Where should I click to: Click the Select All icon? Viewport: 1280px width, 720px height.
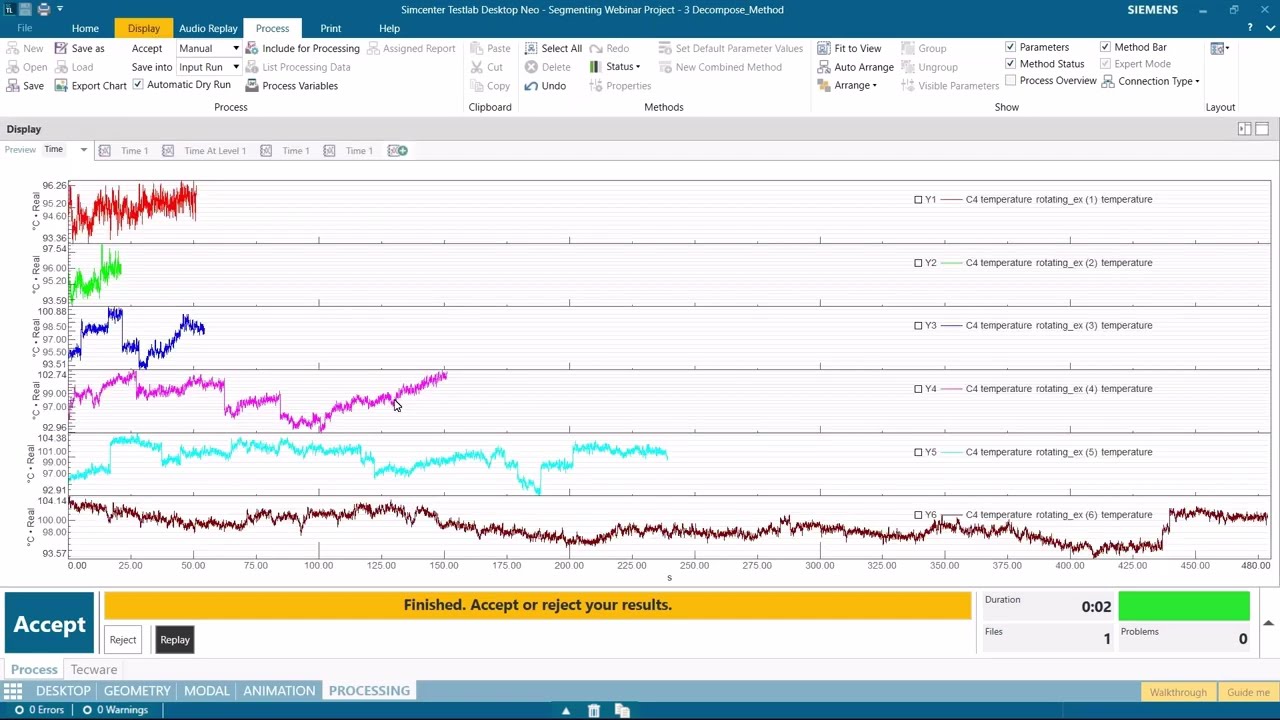click(x=531, y=48)
